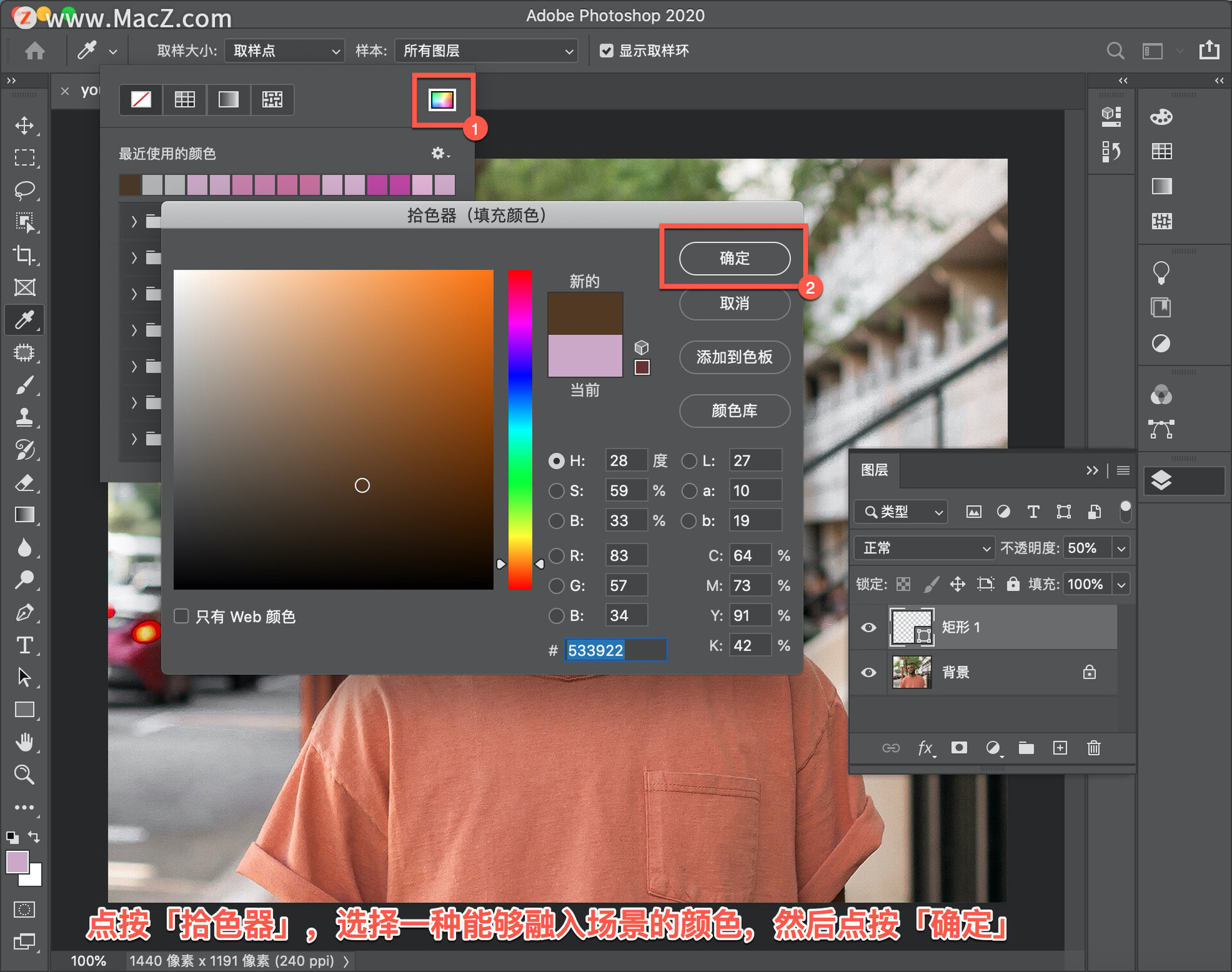Click the 添加到色板 button

[x=735, y=357]
